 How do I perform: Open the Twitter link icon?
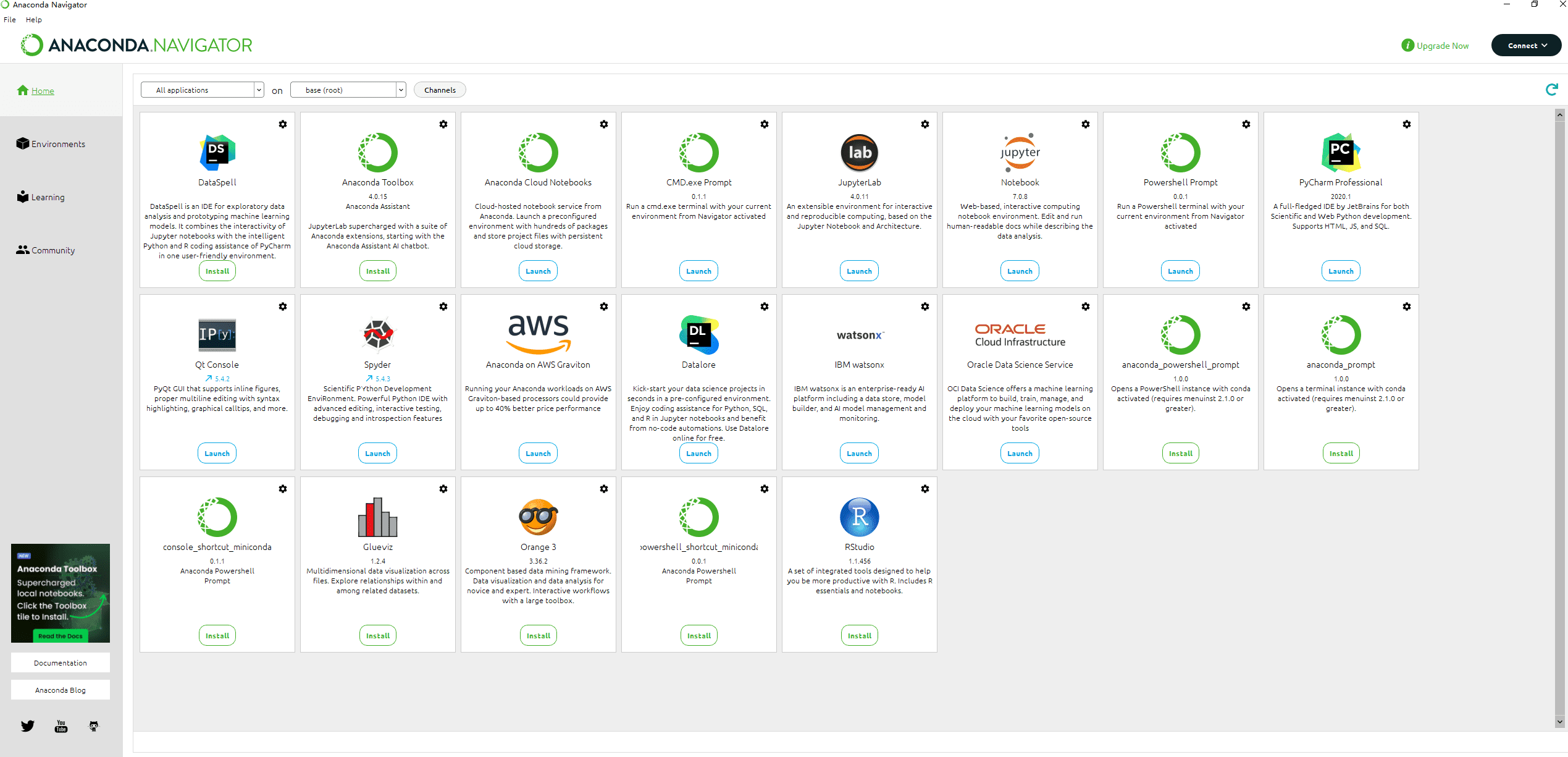point(28,726)
